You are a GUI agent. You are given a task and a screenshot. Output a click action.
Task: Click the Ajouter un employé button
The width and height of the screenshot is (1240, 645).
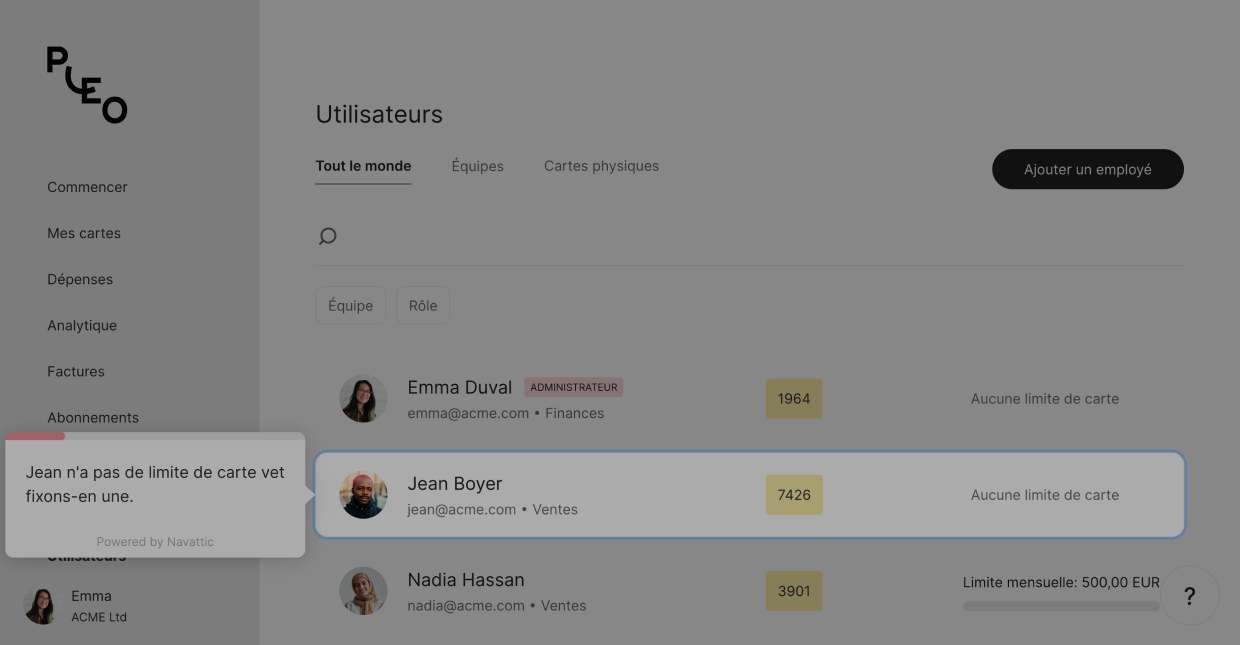[1087, 170]
